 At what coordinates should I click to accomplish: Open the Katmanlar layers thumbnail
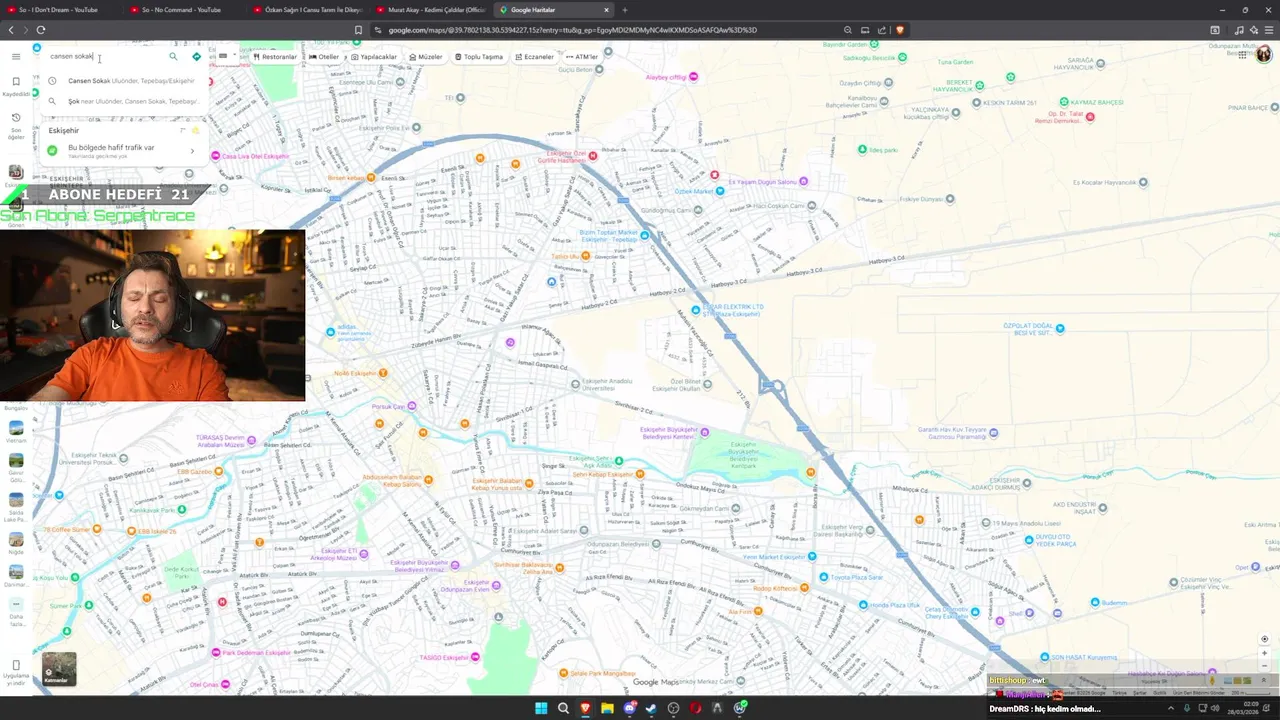coord(59,669)
